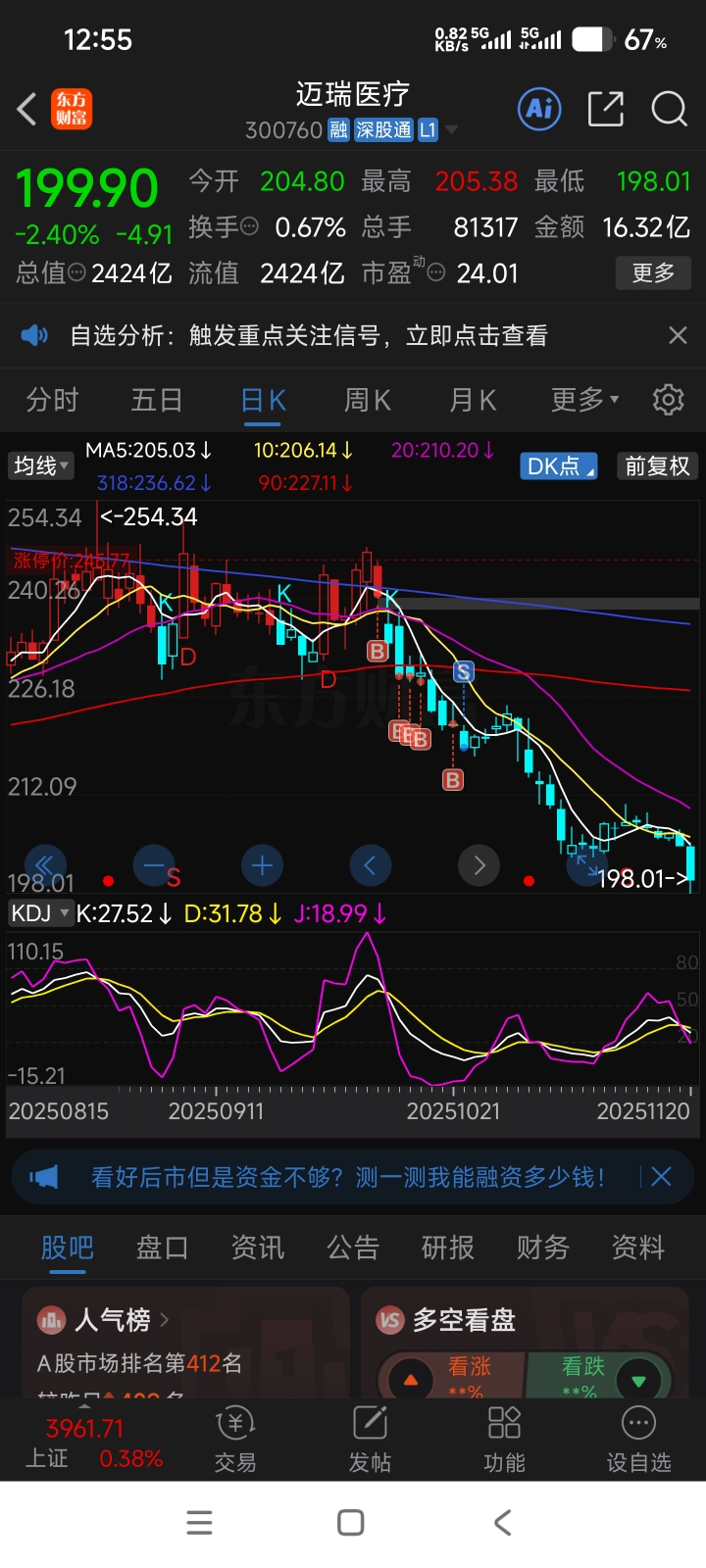Open the 均线 indicator dropdown
Image resolution: width=706 pixels, height=1568 pixels.
click(40, 465)
